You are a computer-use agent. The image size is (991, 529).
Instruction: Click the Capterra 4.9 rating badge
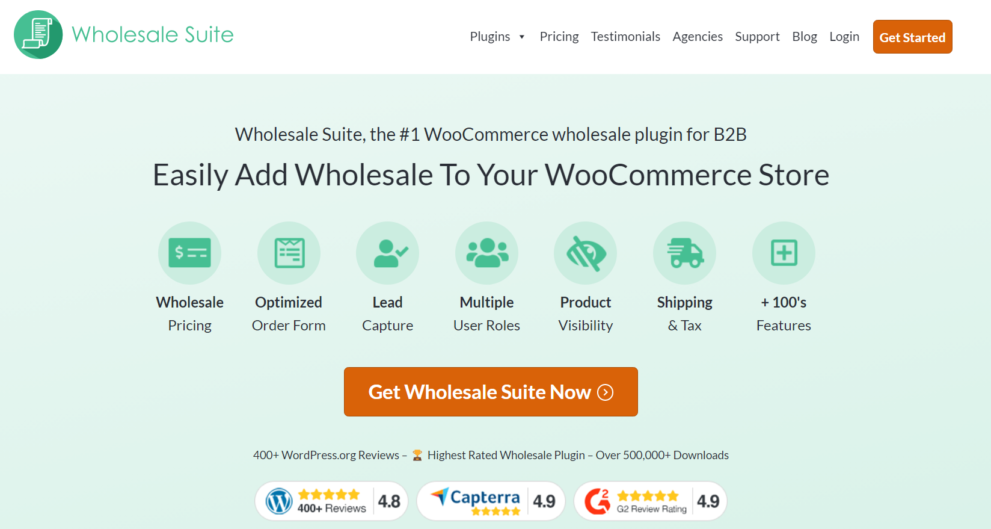pos(491,501)
